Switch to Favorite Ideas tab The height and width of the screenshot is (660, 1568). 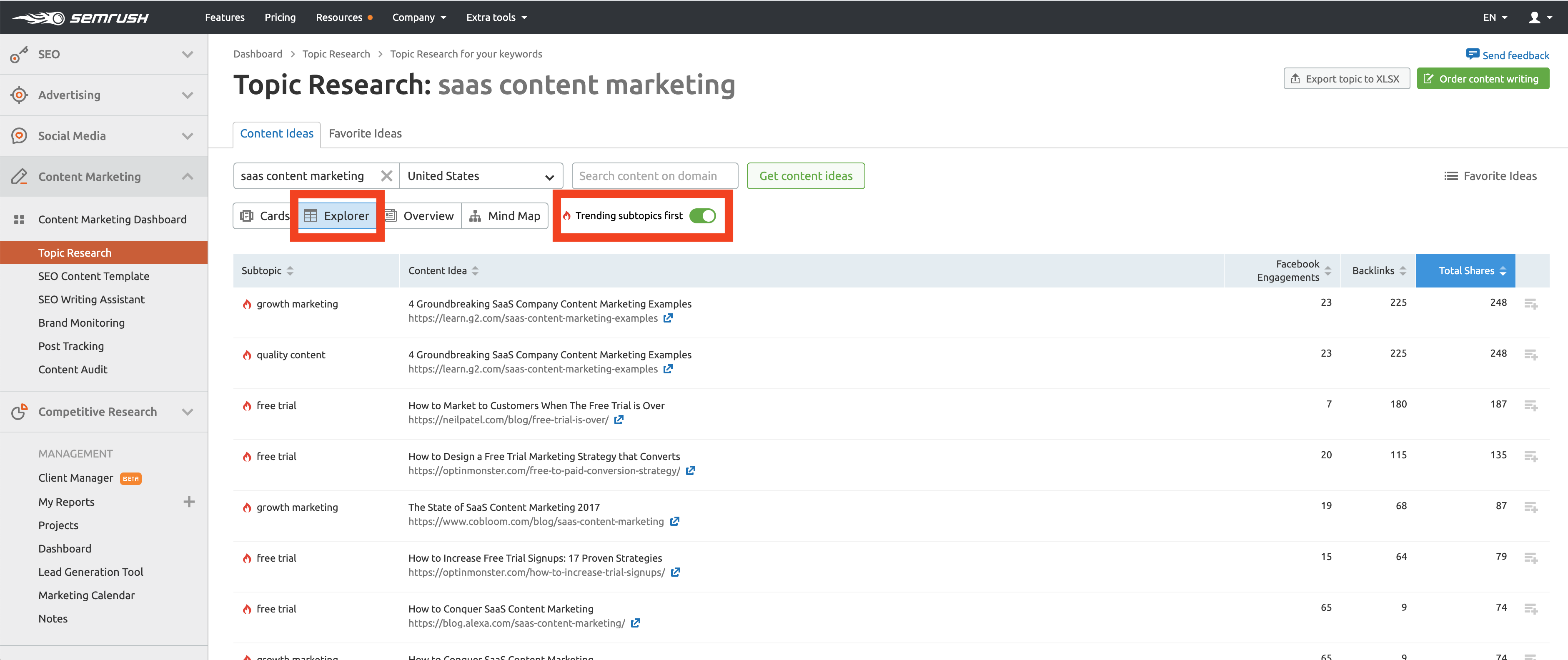[x=365, y=133]
